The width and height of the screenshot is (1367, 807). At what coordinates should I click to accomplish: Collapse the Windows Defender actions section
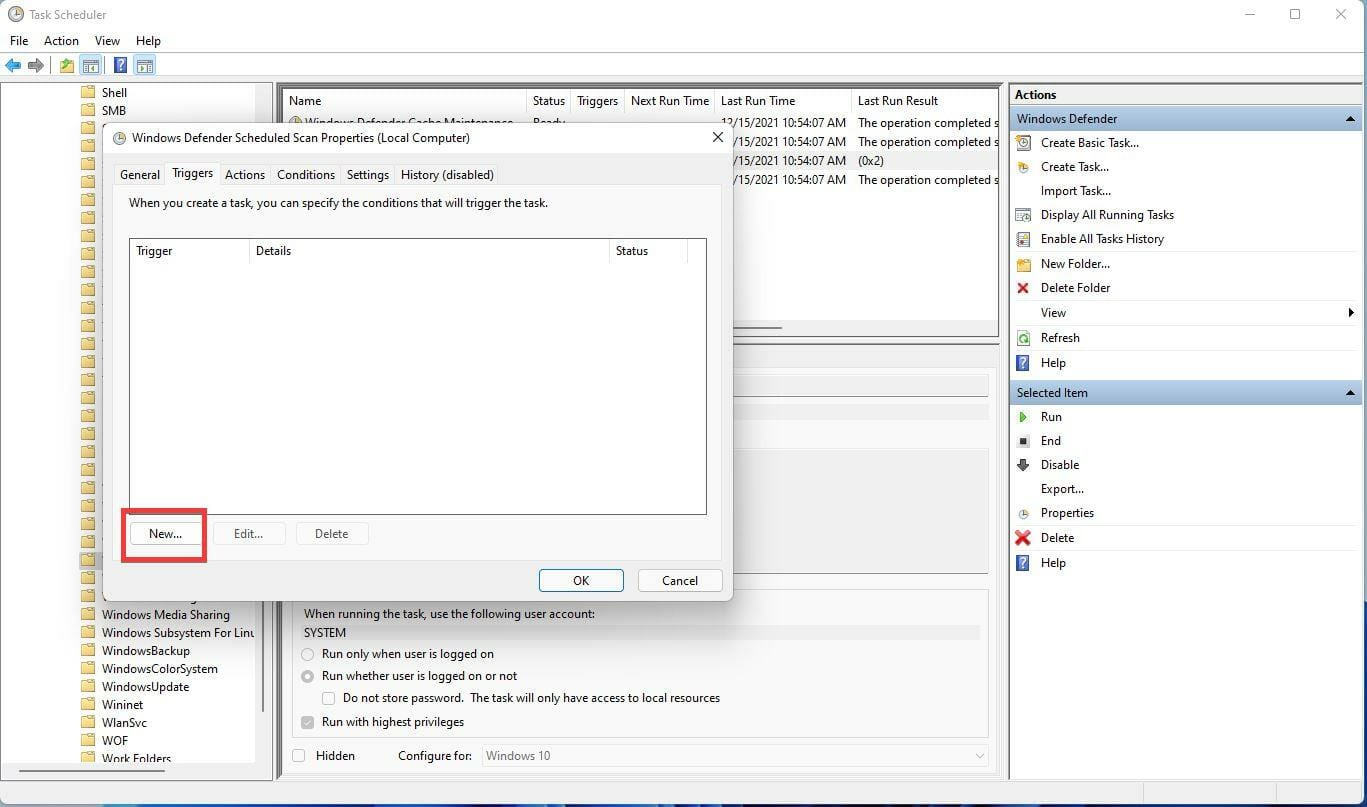(x=1351, y=119)
